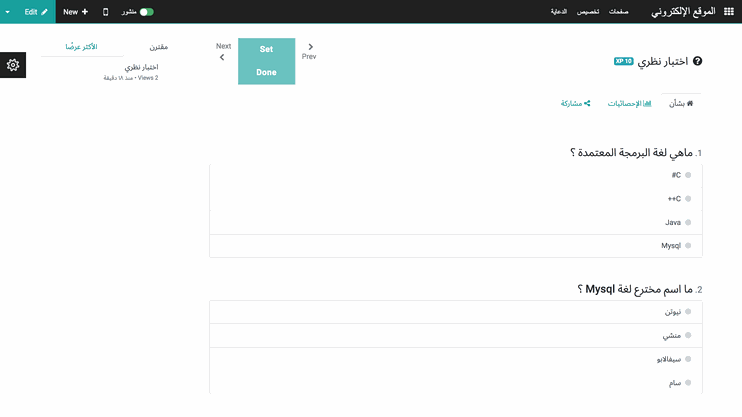This screenshot has width=742, height=417.
Task: Open the الأكثر عرضًا most viewed tab
Action: 82,47
